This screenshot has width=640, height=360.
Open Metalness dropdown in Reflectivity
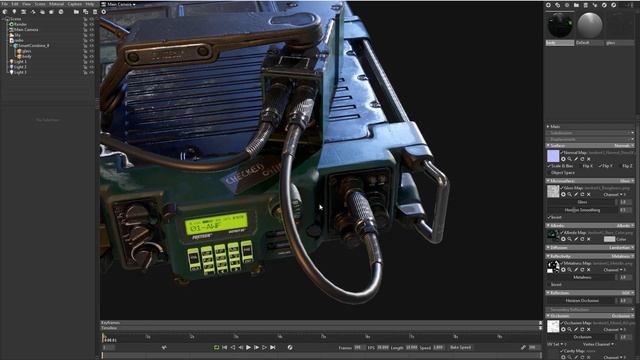point(622,256)
